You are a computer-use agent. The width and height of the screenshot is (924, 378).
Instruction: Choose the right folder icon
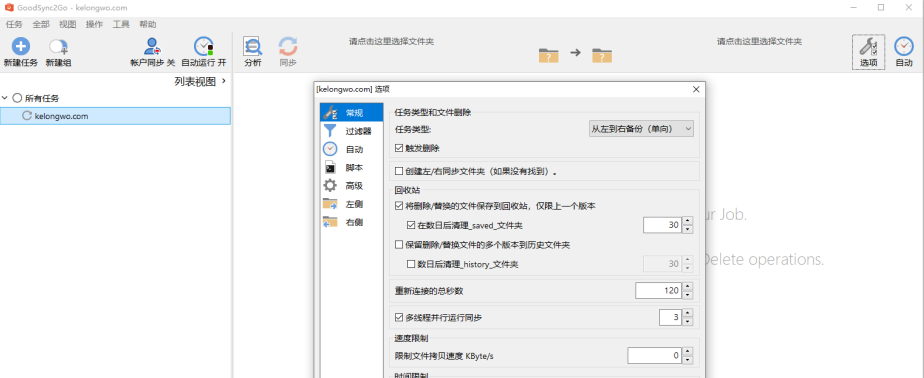pyautogui.click(x=602, y=55)
